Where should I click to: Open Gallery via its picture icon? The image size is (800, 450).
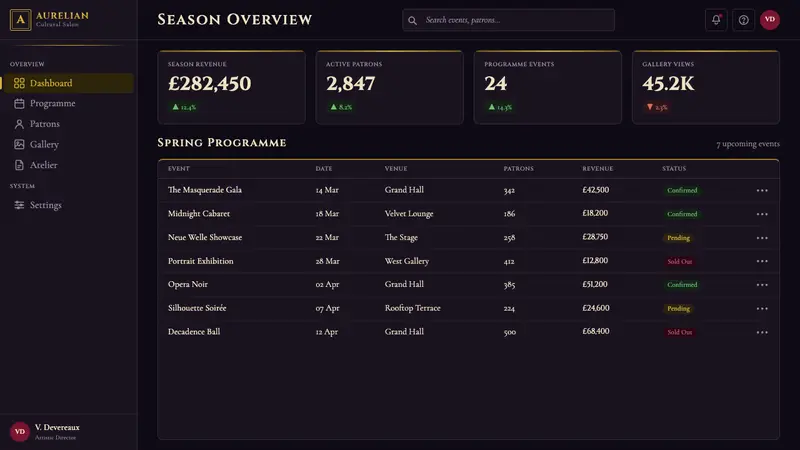(x=19, y=144)
